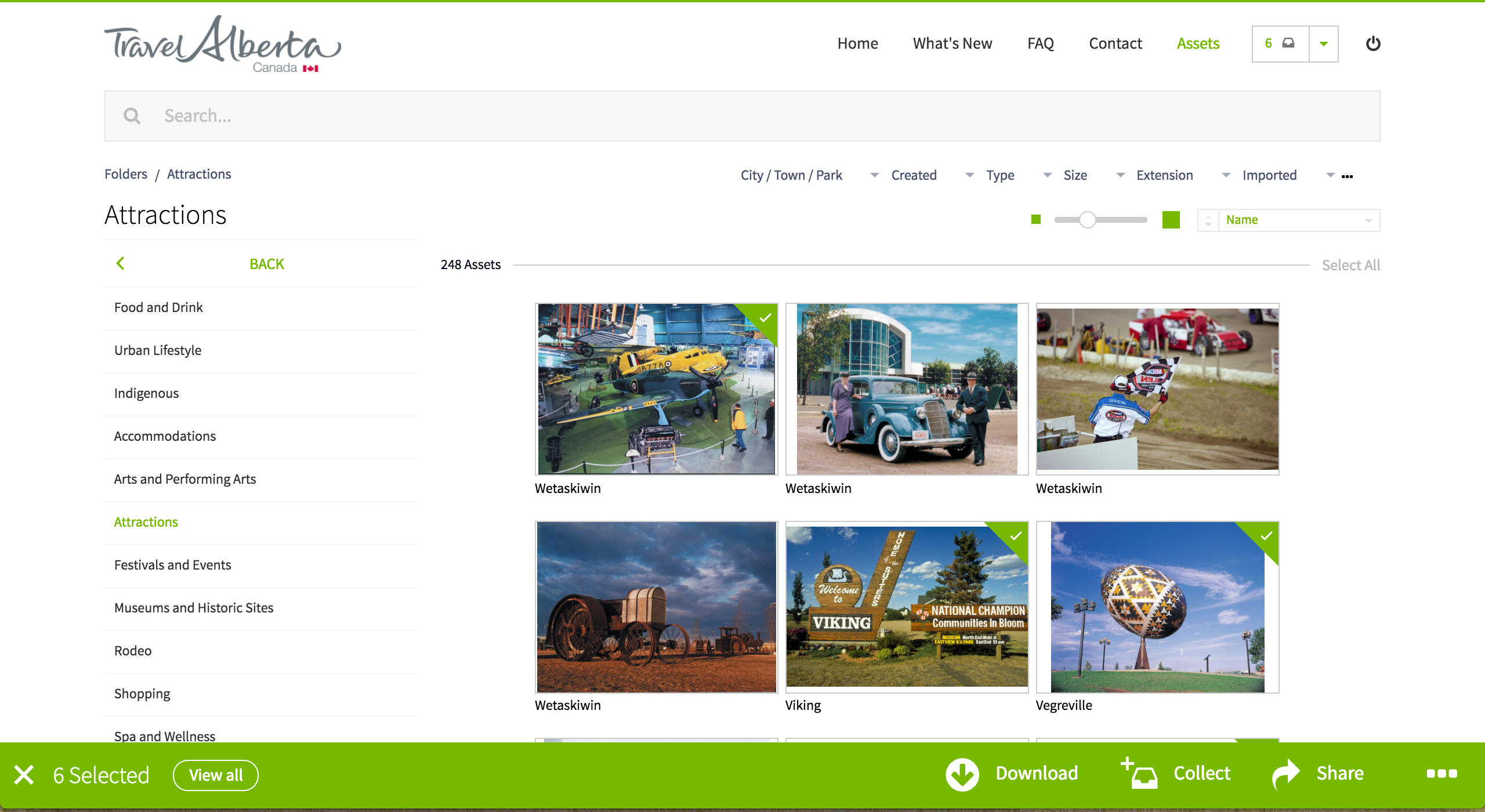Open the What's New menu item
This screenshot has width=1485, height=812.
pyautogui.click(x=952, y=43)
